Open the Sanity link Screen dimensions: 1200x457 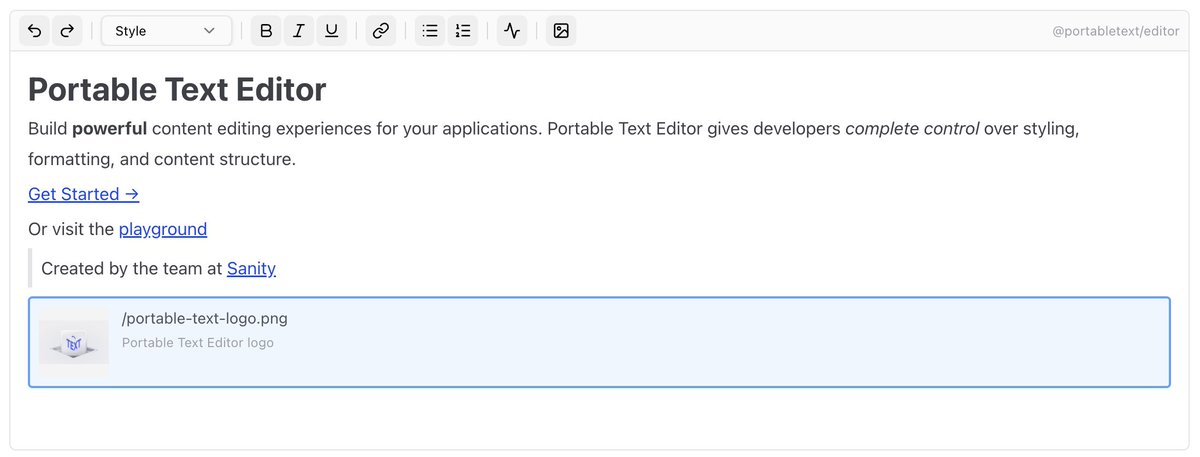coord(251,268)
